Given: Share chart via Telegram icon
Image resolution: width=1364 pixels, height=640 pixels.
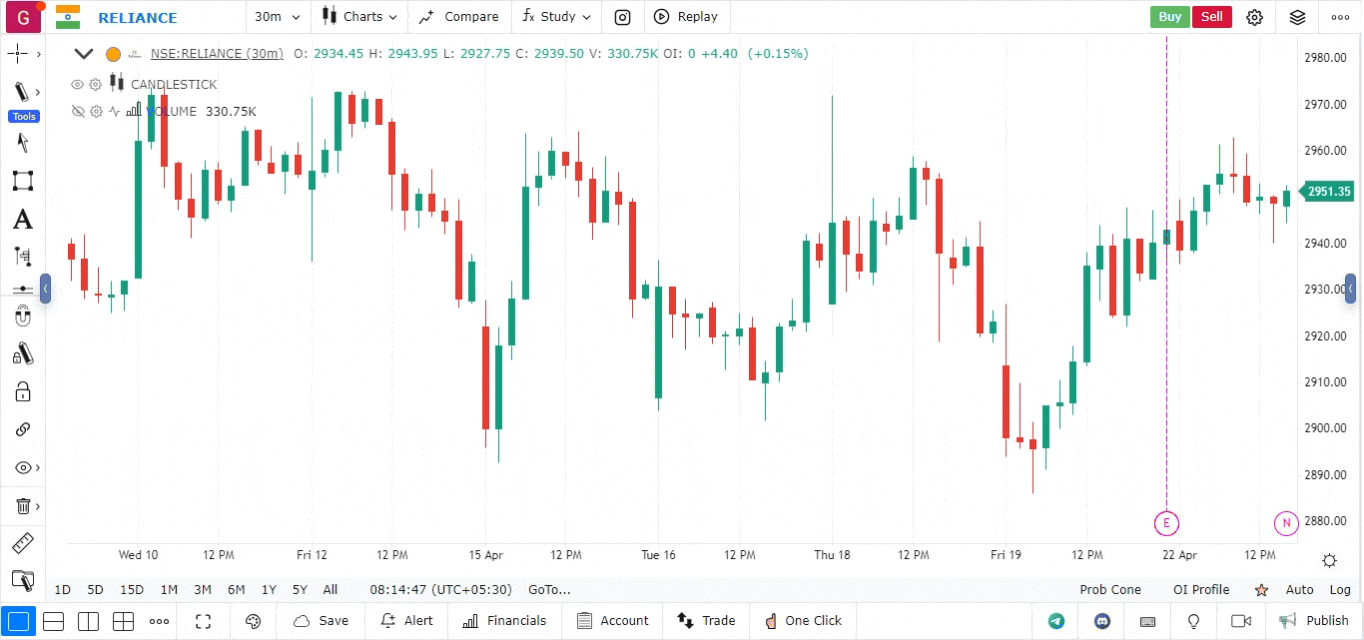Looking at the screenshot, I should (1056, 621).
